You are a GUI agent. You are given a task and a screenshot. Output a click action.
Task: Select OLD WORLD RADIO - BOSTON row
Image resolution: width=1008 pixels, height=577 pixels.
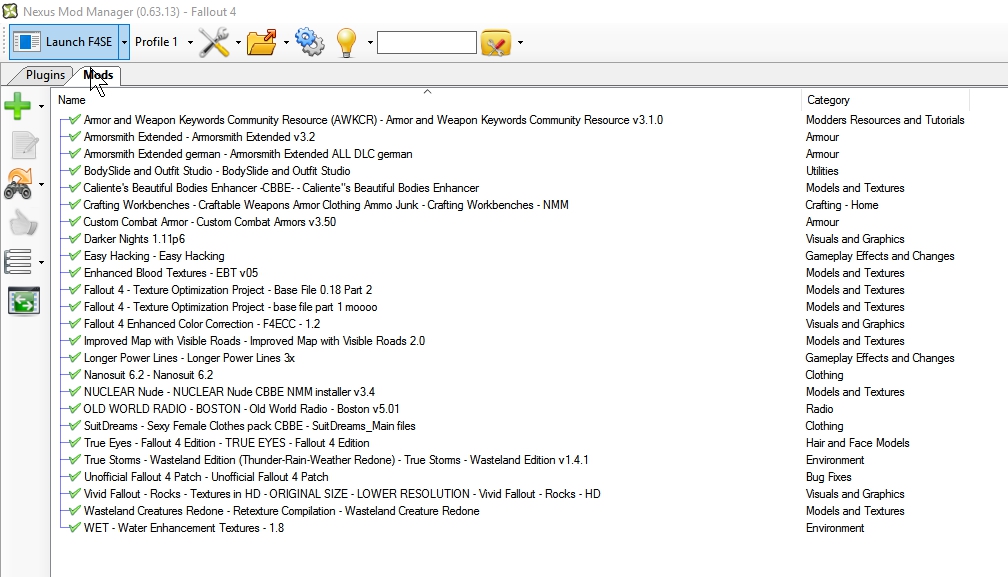click(241, 409)
